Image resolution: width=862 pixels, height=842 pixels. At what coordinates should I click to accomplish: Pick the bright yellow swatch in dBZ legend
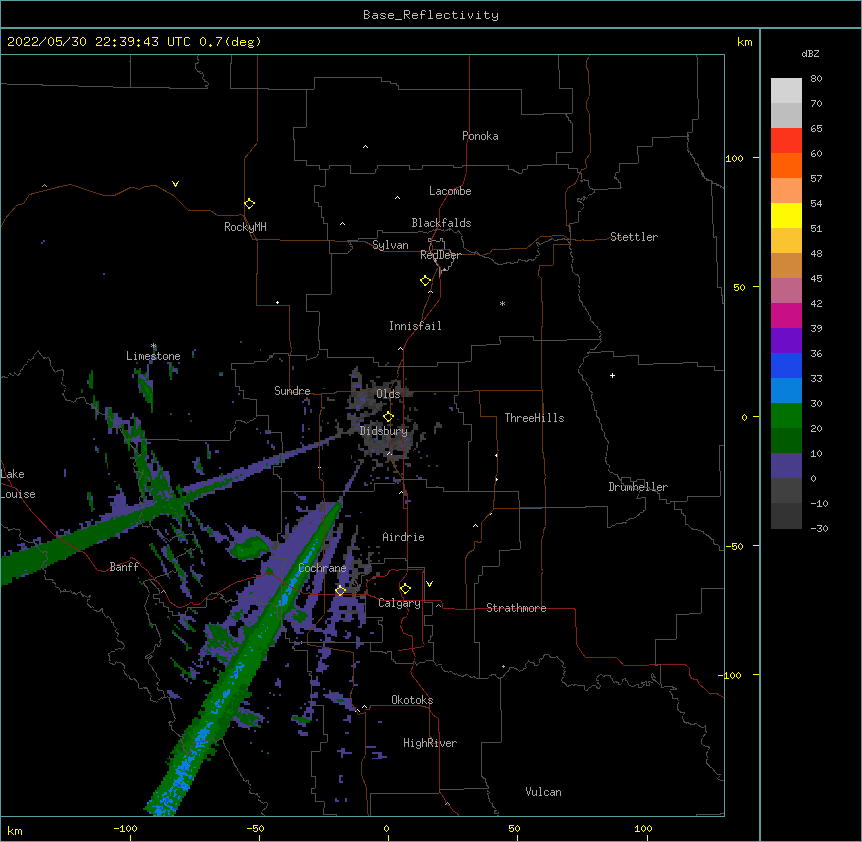786,215
